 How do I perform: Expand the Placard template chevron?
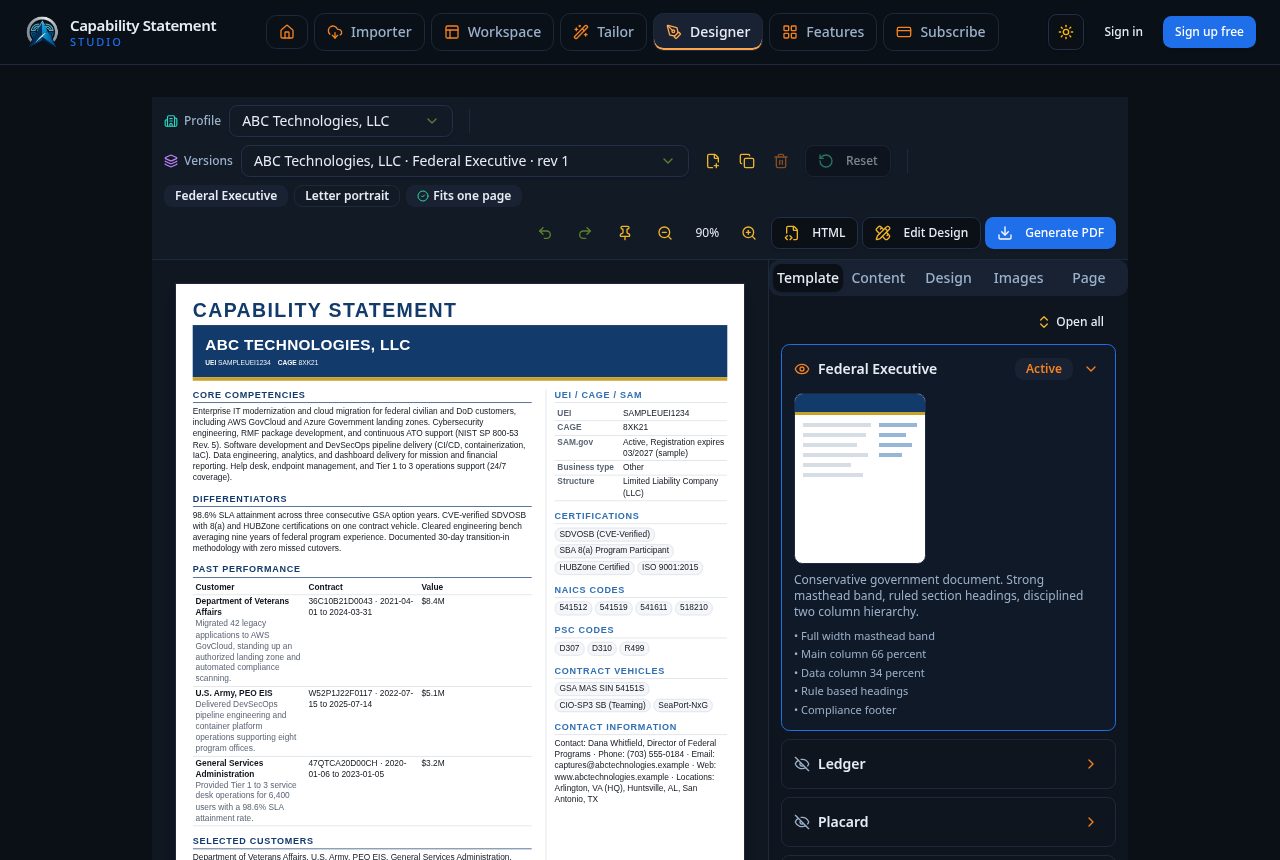click(1091, 822)
